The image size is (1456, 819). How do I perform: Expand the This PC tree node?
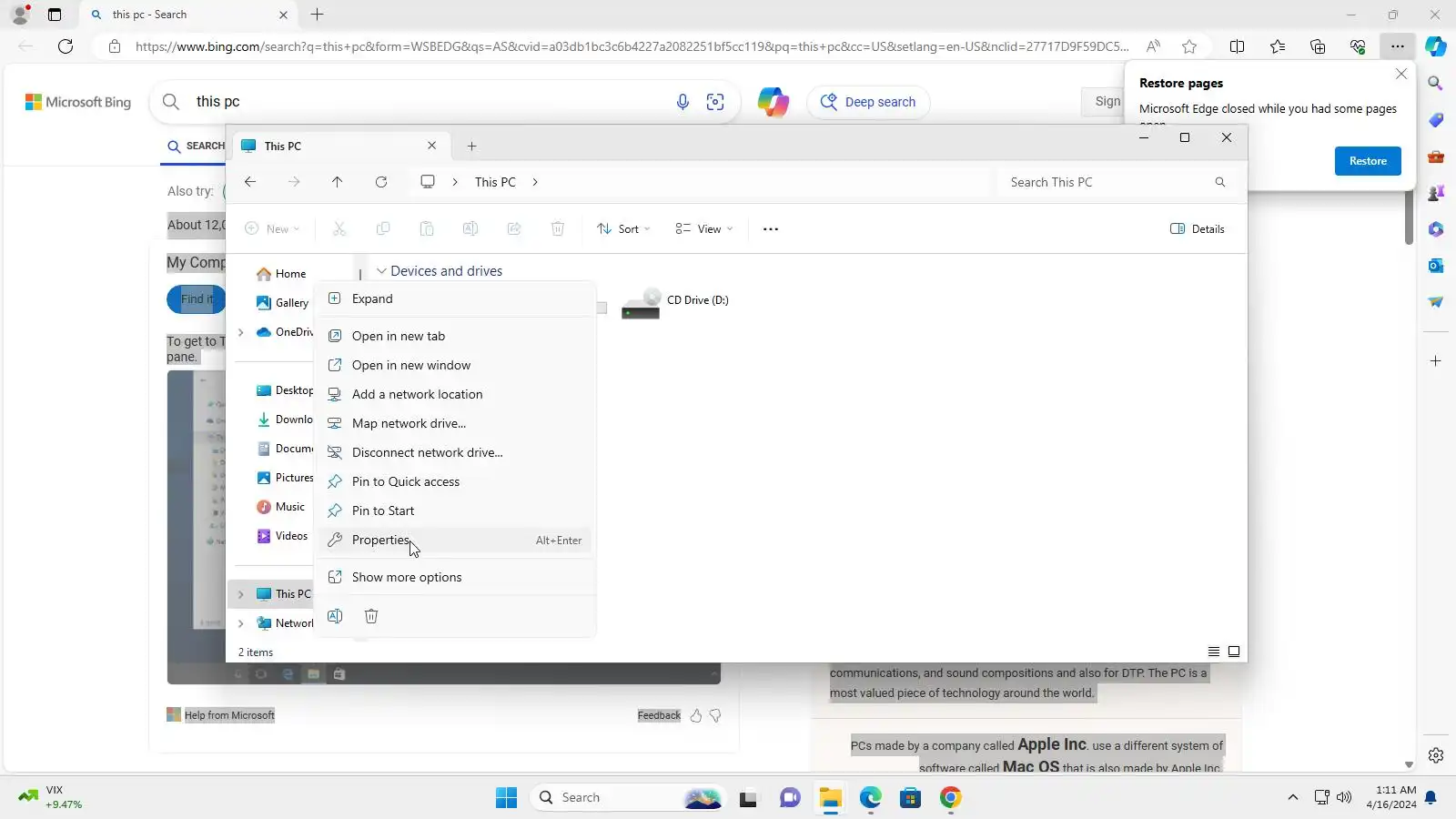point(241,594)
